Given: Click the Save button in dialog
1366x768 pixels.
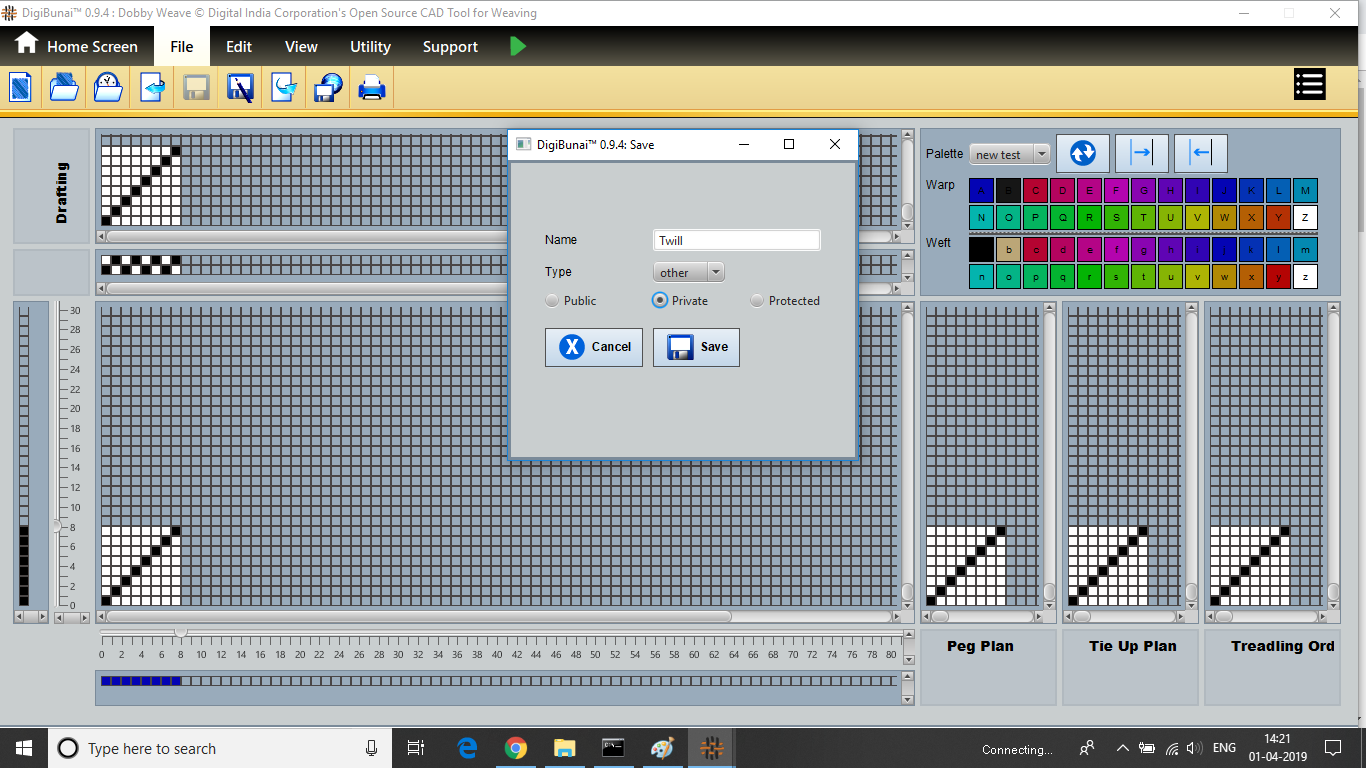Looking at the screenshot, I should [x=696, y=347].
